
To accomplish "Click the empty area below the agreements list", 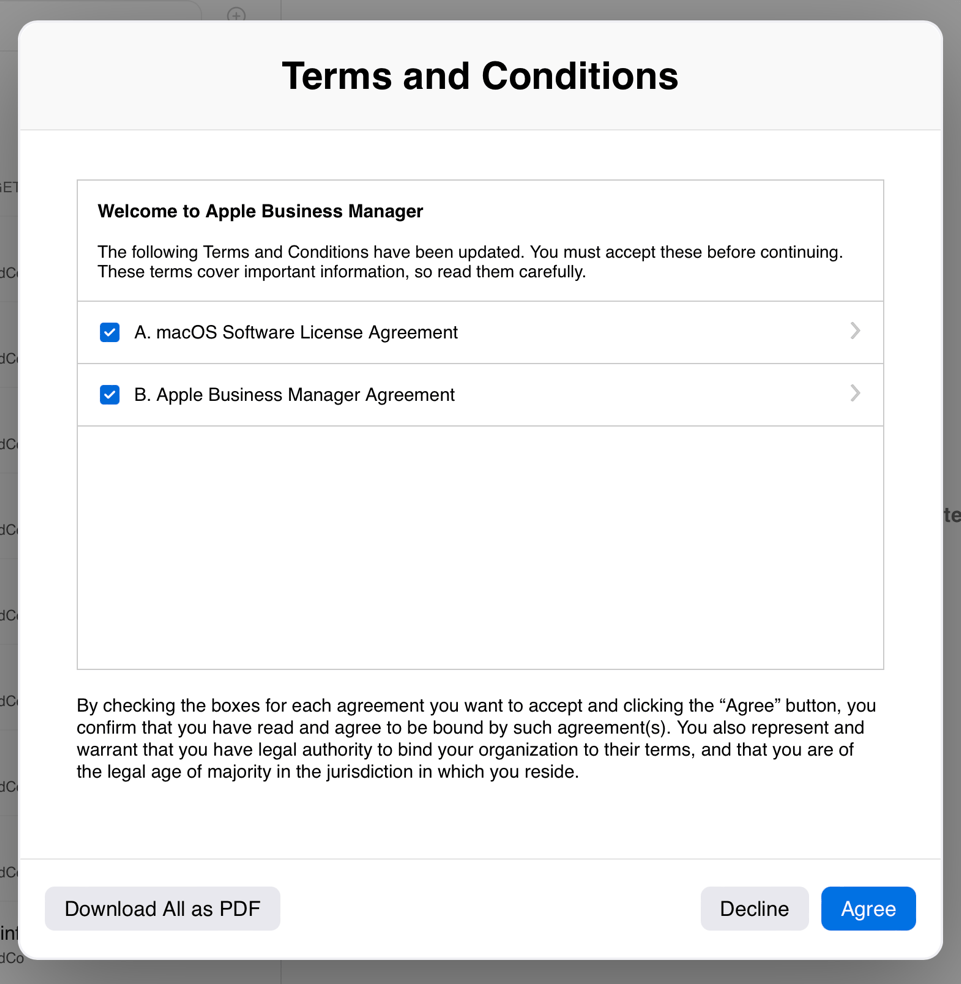I will point(480,547).
